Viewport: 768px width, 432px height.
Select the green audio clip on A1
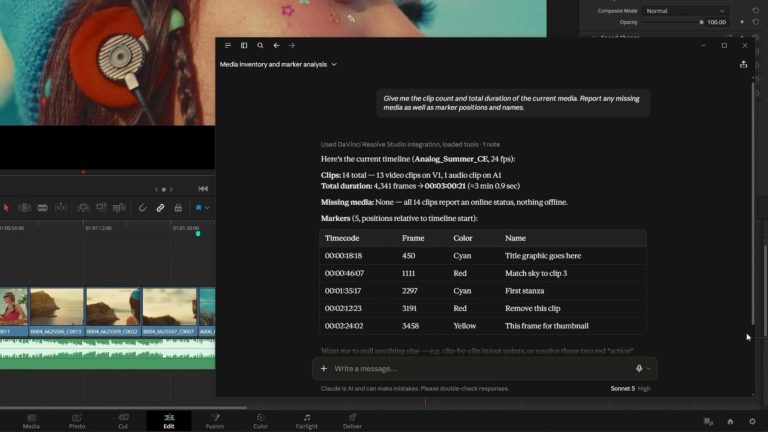click(x=107, y=354)
